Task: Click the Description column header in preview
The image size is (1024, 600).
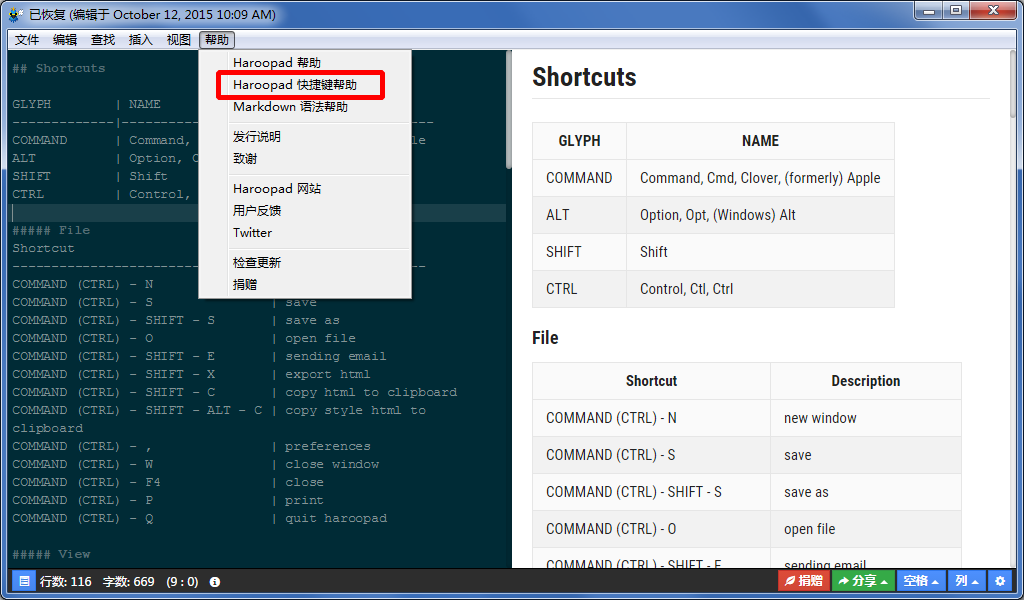Action: [x=865, y=381]
